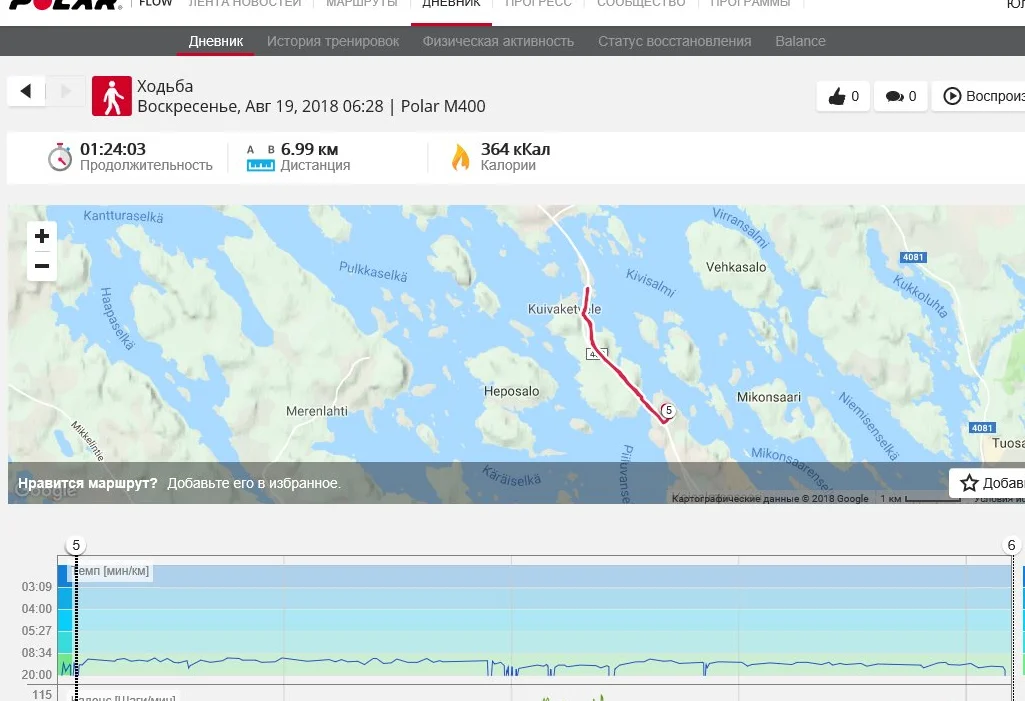Image resolution: width=1025 pixels, height=701 pixels.
Task: Click the 4081 road badge near Kukkoluhta
Action: pyautogui.click(x=913, y=257)
